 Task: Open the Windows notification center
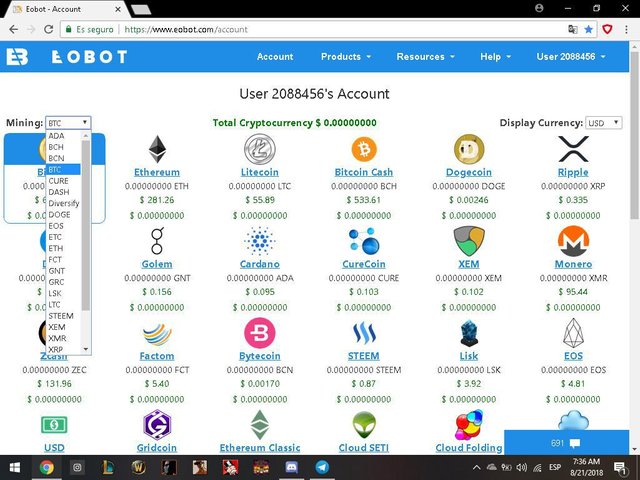click(620, 468)
